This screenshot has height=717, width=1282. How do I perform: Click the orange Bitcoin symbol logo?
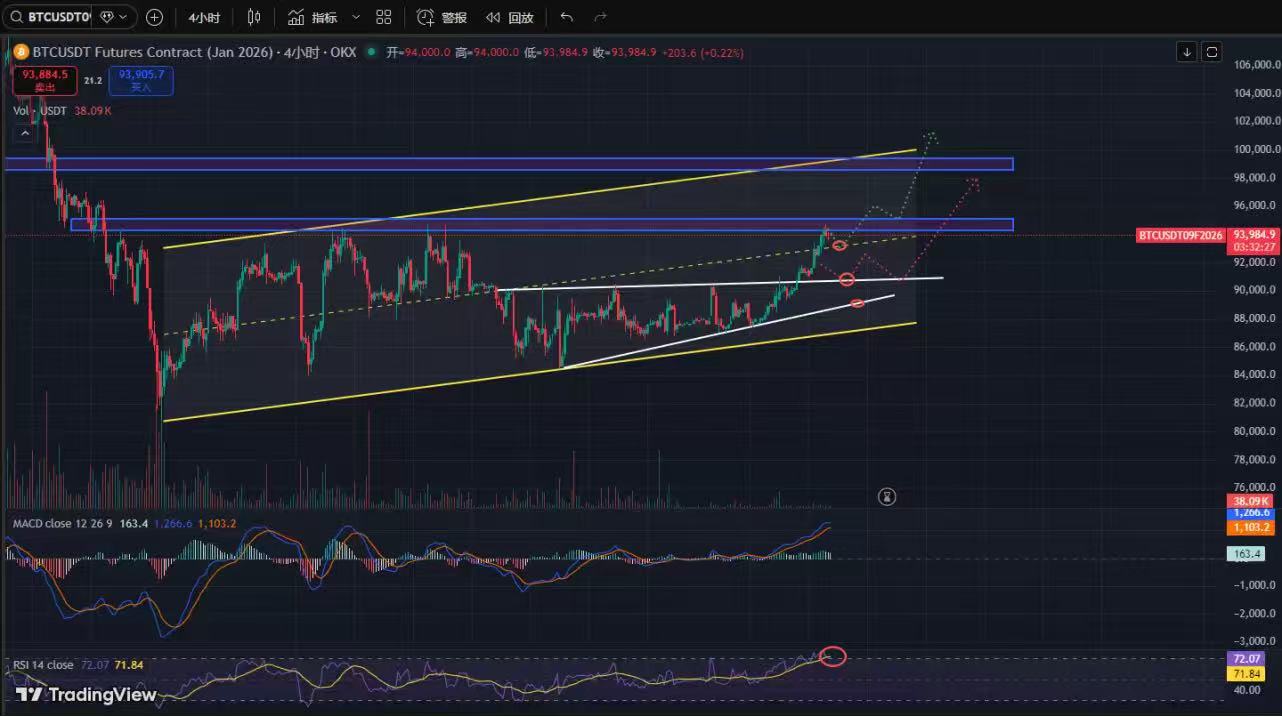[20, 52]
